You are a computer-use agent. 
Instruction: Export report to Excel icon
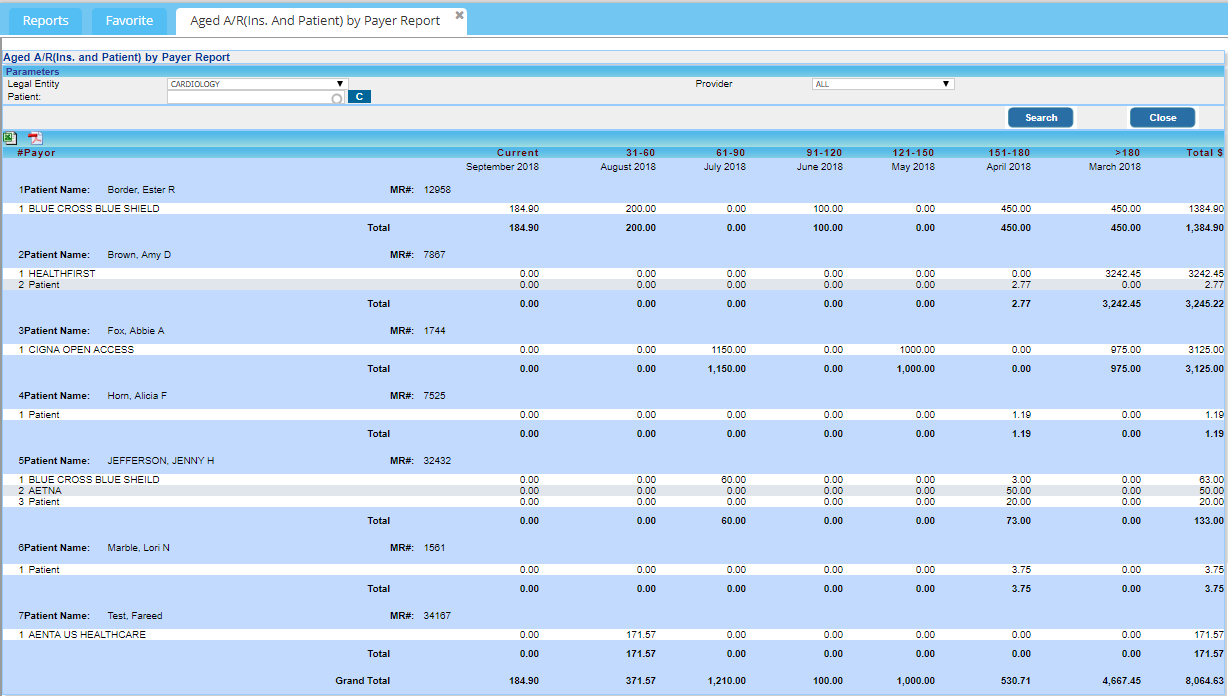click(x=10, y=138)
